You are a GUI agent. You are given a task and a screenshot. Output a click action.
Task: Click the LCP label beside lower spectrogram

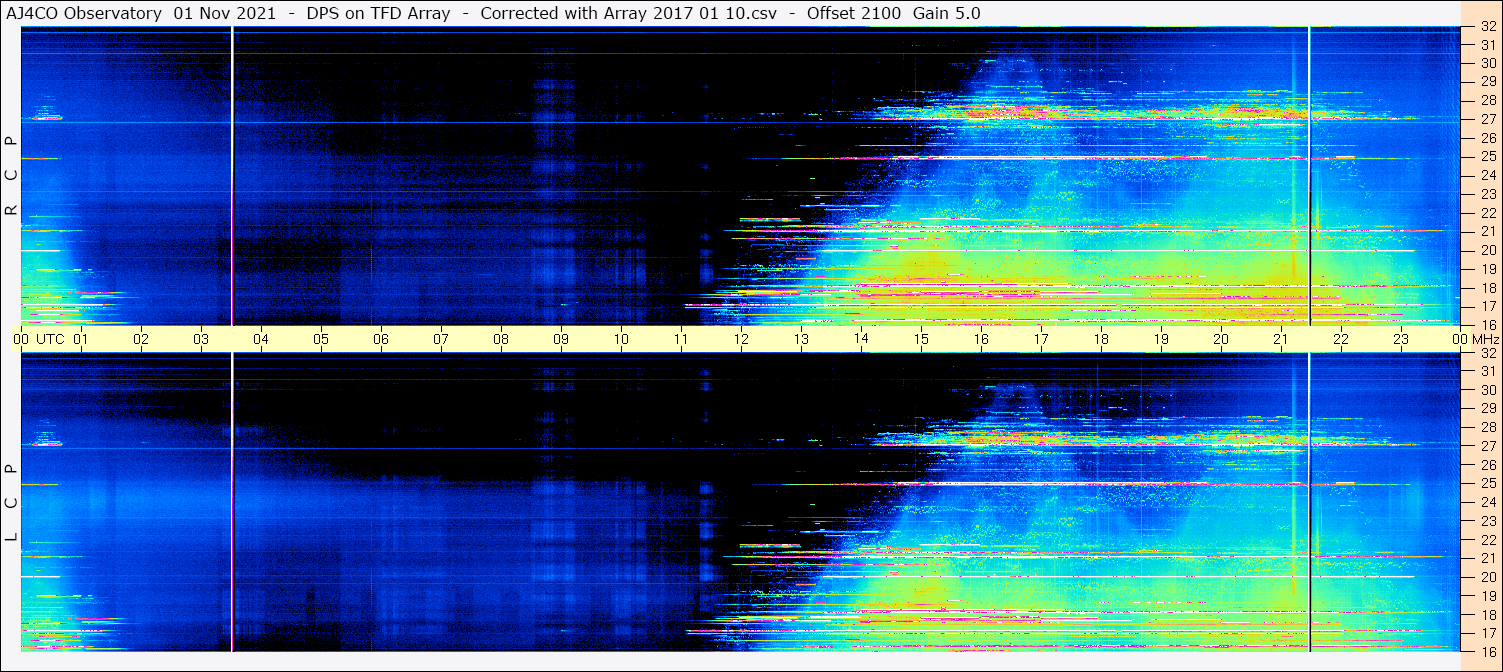point(11,502)
